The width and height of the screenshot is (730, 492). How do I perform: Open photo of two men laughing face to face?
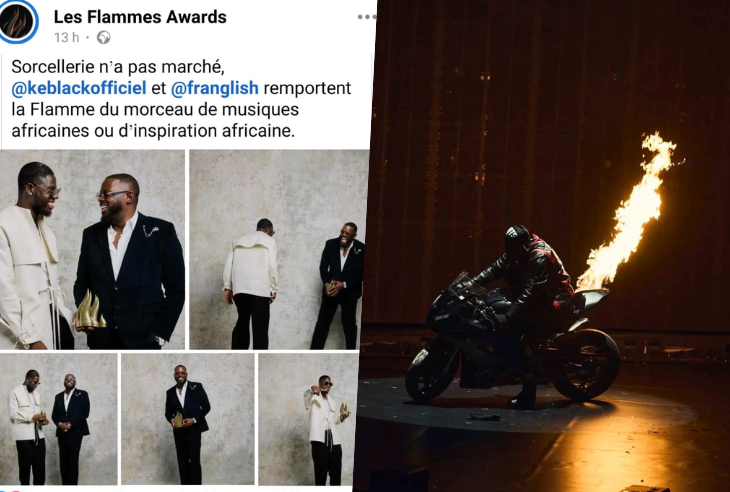point(92,249)
